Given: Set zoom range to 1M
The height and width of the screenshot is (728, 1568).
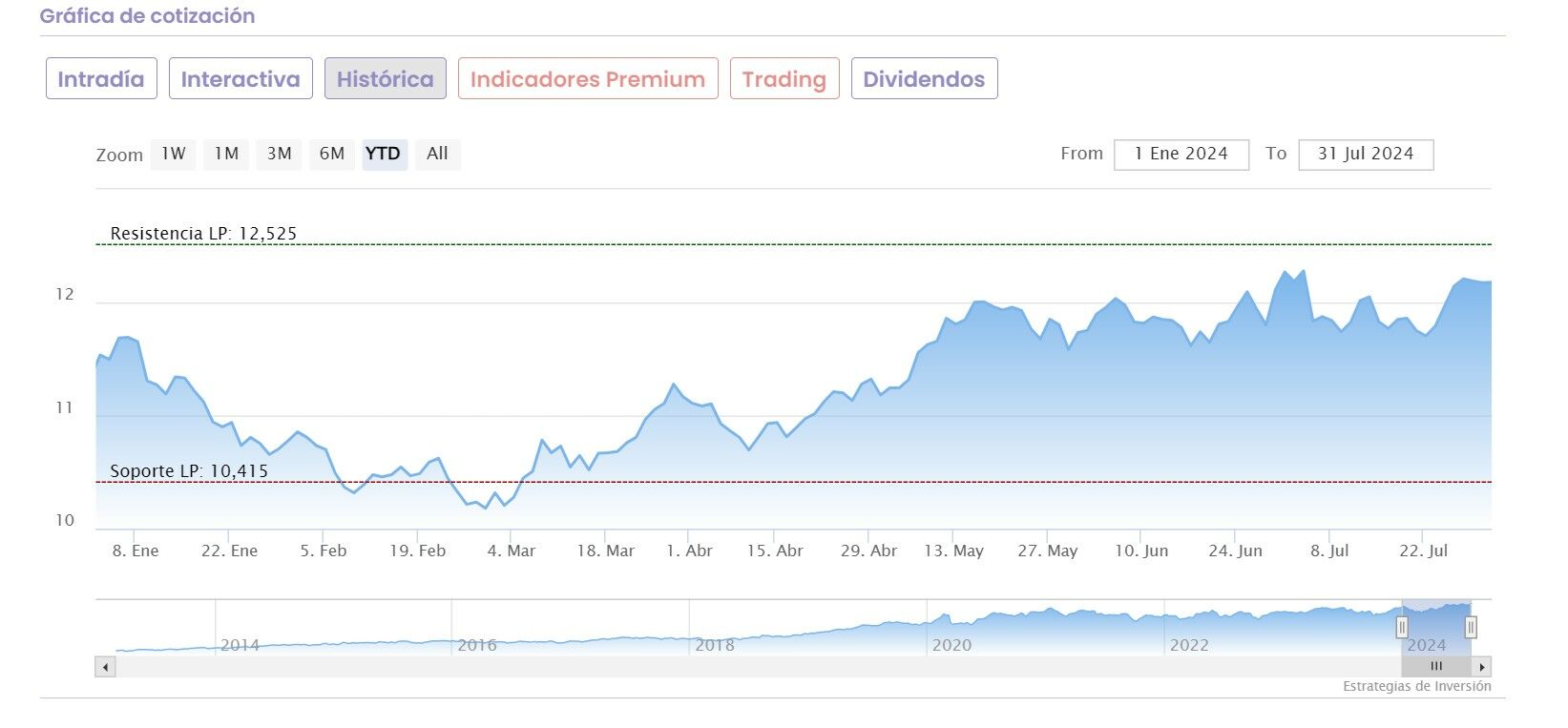Looking at the screenshot, I should click(226, 154).
